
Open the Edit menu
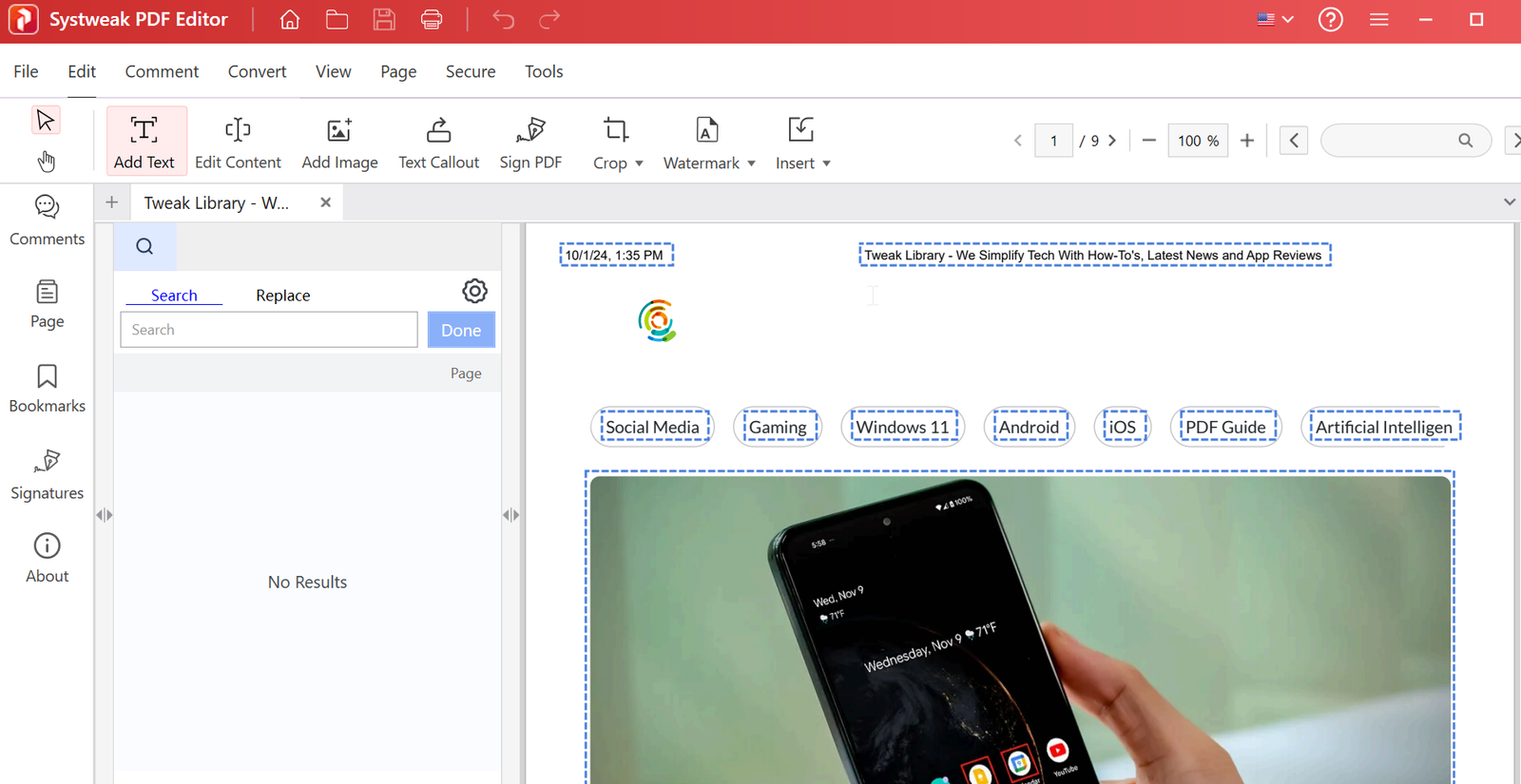pyautogui.click(x=82, y=71)
